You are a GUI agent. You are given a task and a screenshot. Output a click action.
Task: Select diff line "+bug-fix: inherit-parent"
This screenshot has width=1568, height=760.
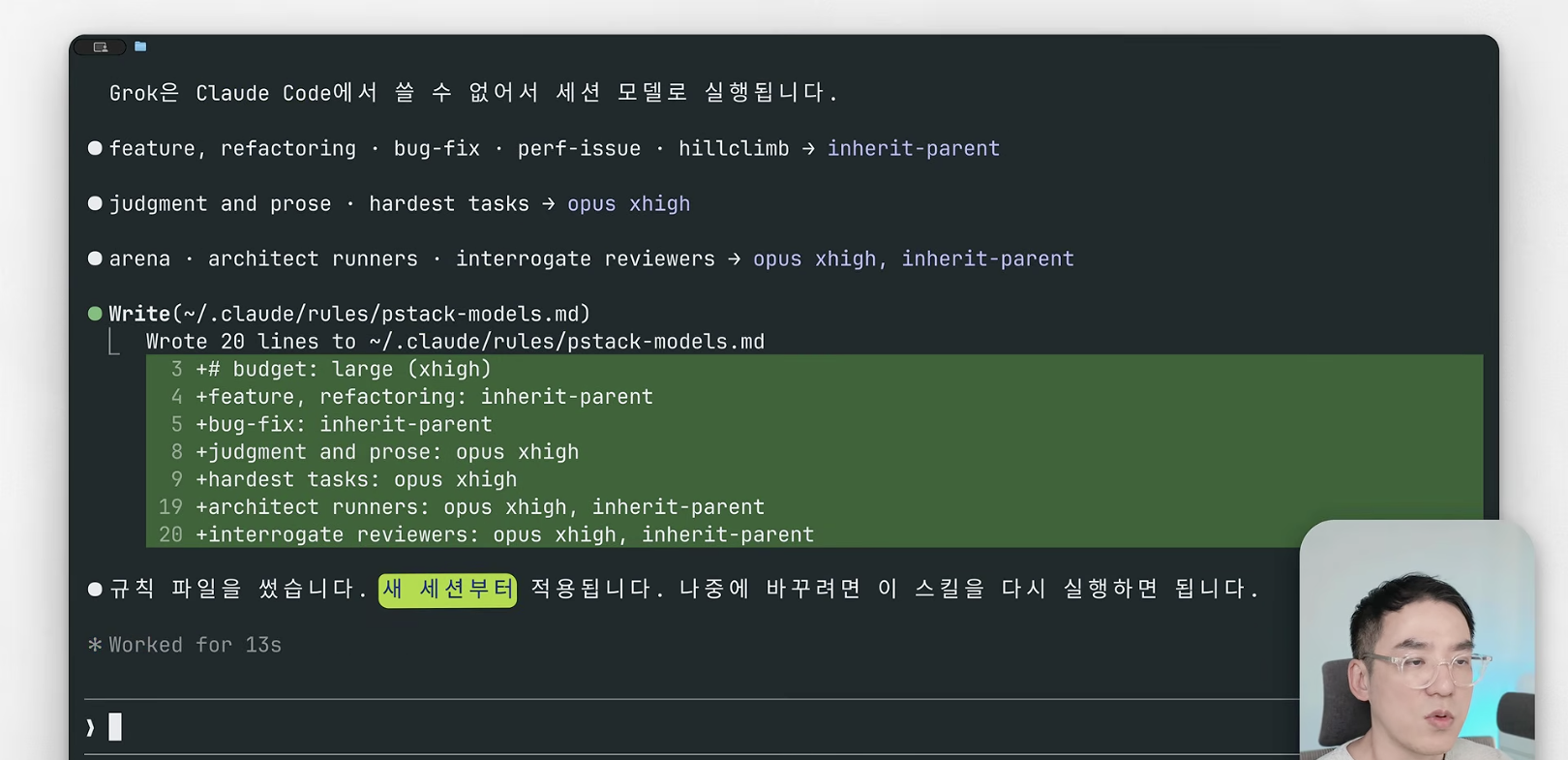pyautogui.click(x=814, y=424)
